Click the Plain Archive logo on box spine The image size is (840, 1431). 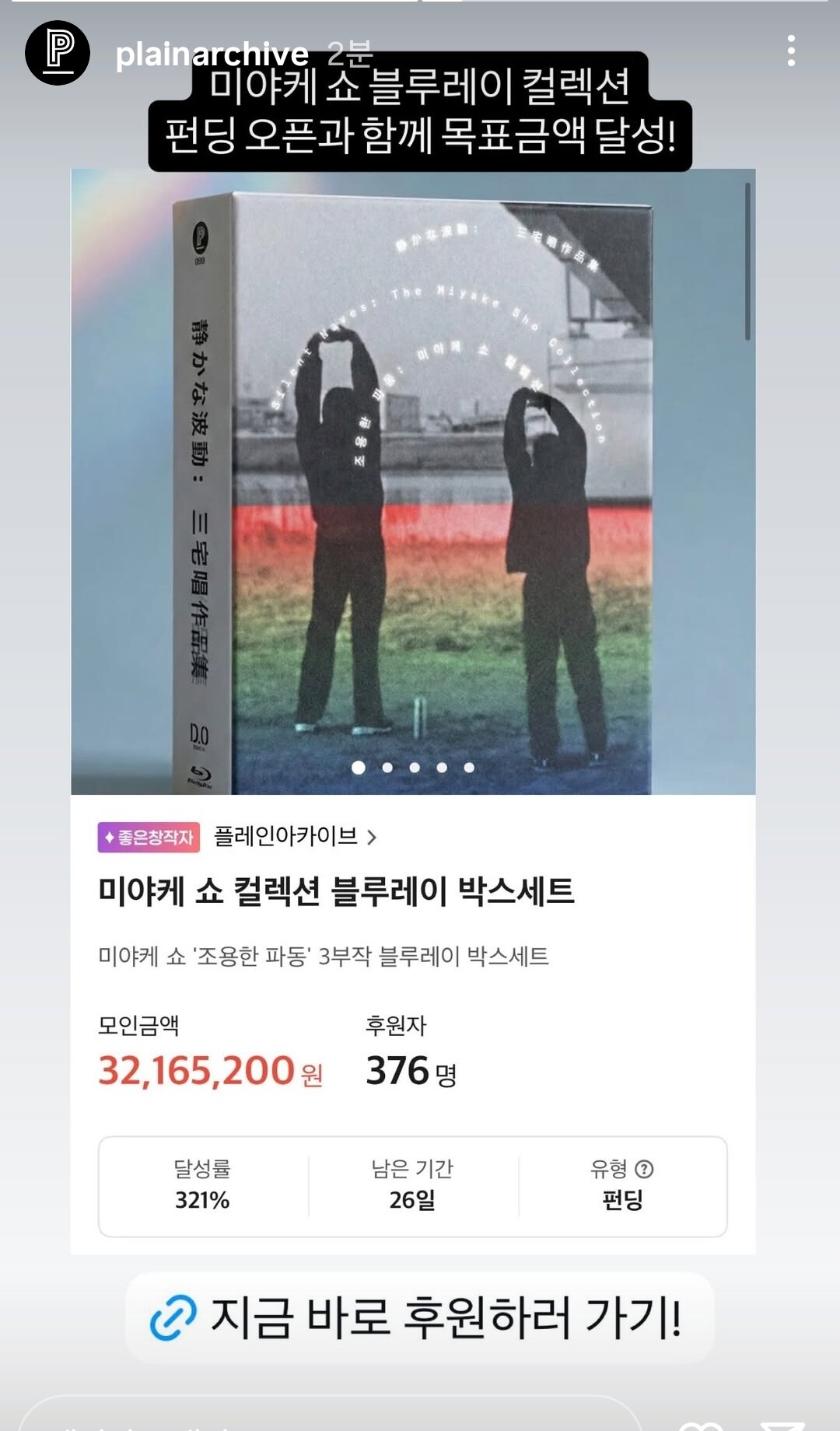201,236
